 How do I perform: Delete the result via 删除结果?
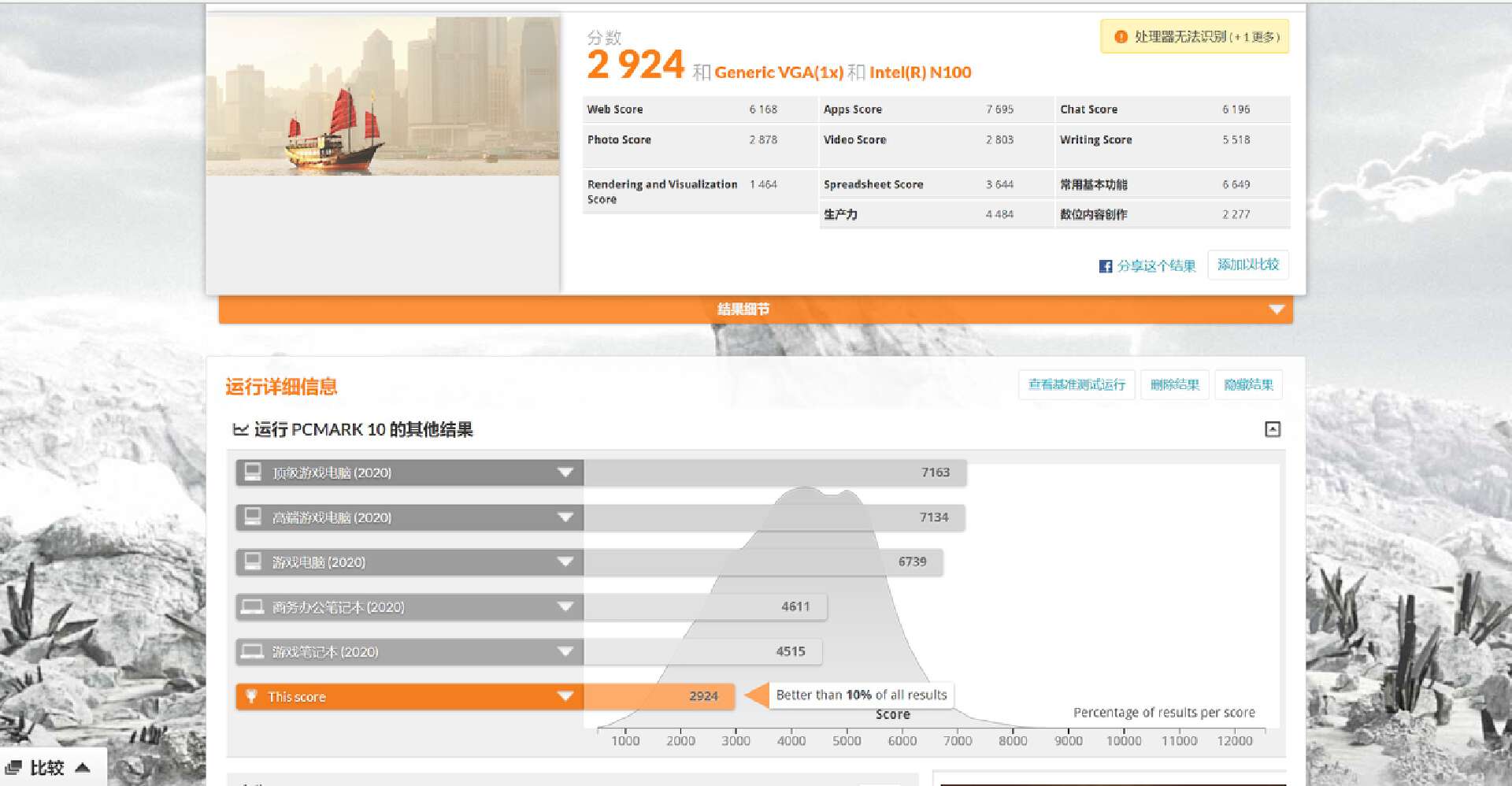pyautogui.click(x=1174, y=384)
